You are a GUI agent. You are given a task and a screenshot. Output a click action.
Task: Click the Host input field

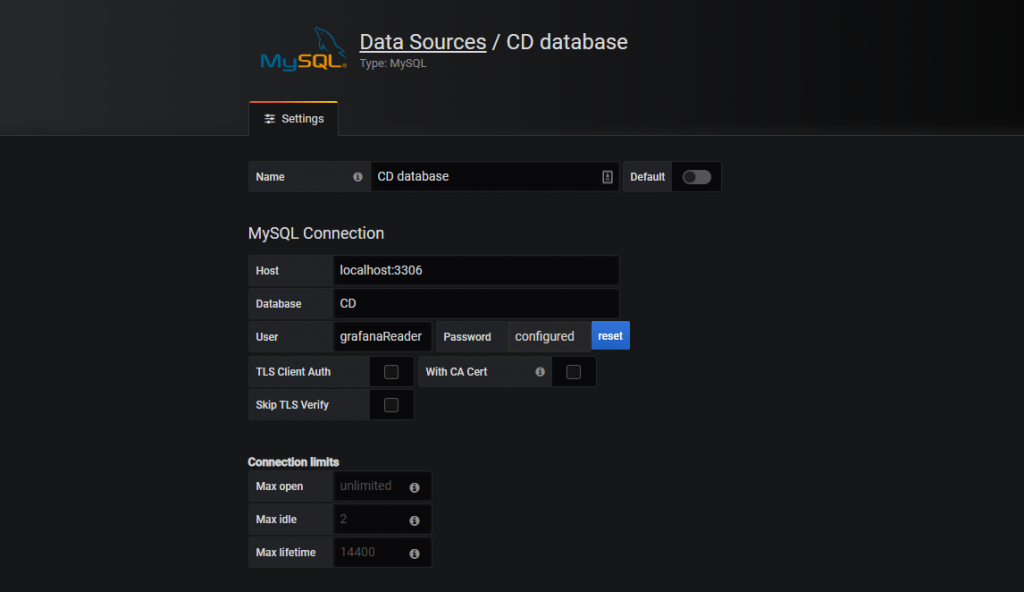click(475, 271)
